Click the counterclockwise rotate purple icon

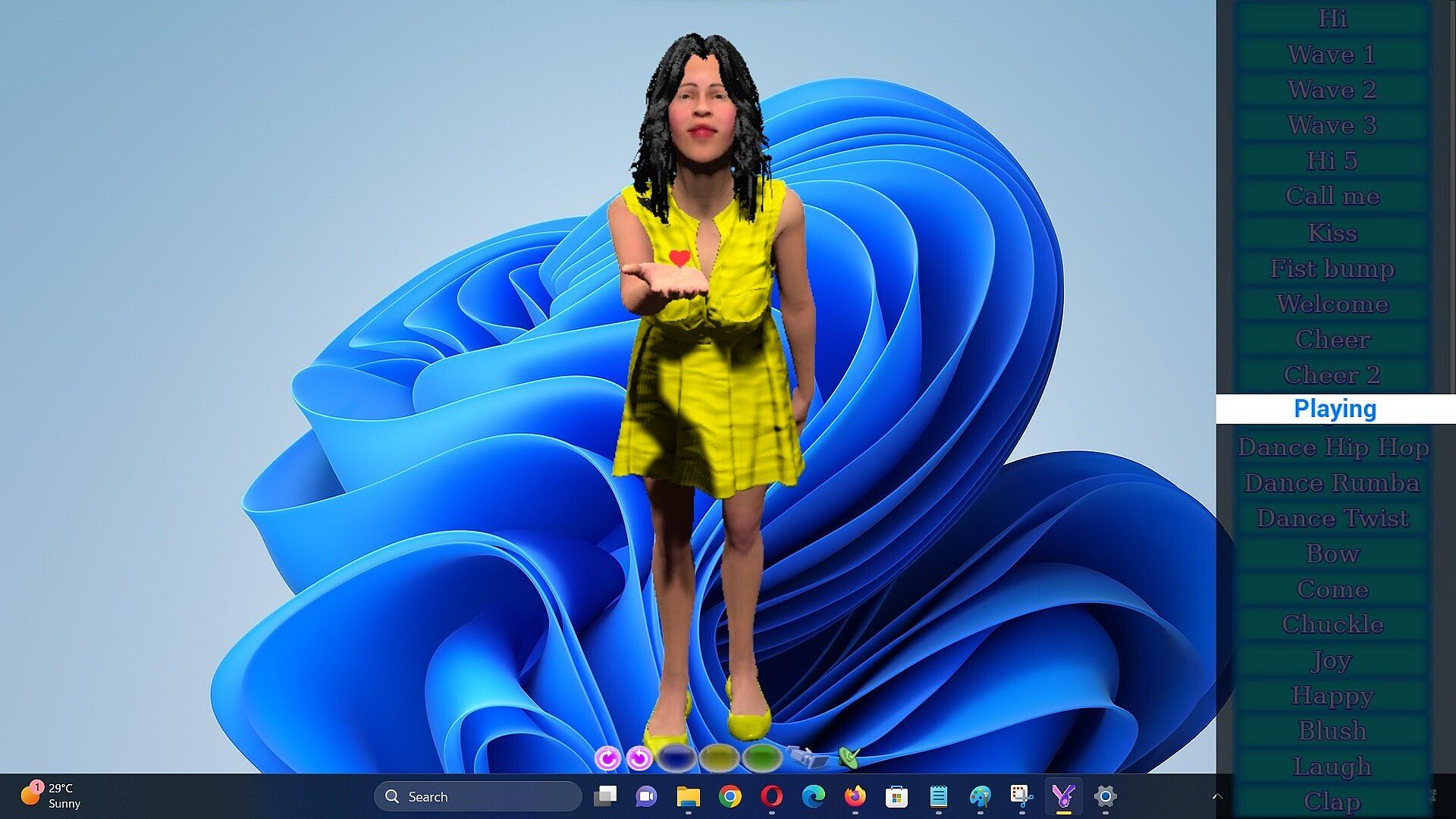point(639,758)
